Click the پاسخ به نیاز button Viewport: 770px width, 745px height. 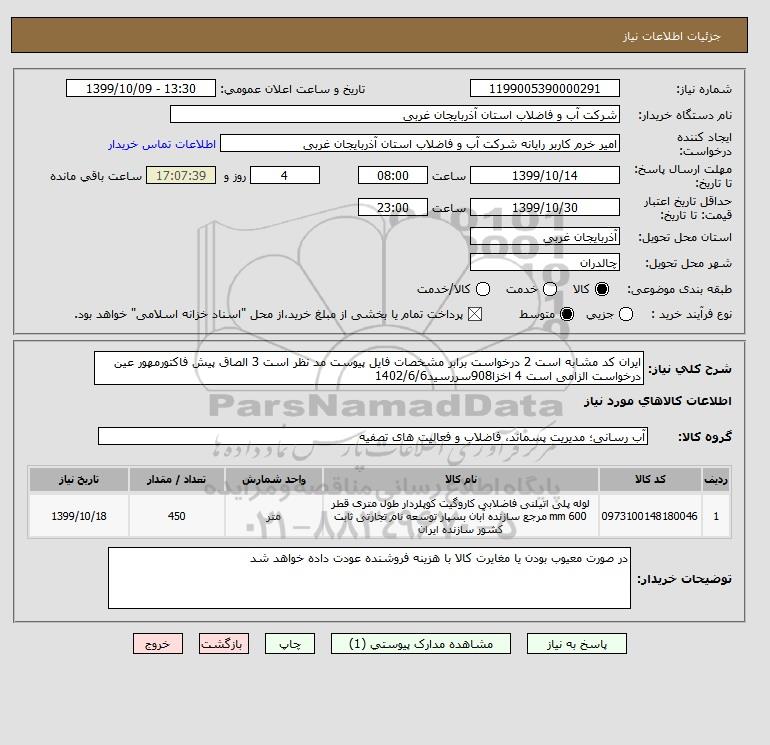(x=577, y=644)
